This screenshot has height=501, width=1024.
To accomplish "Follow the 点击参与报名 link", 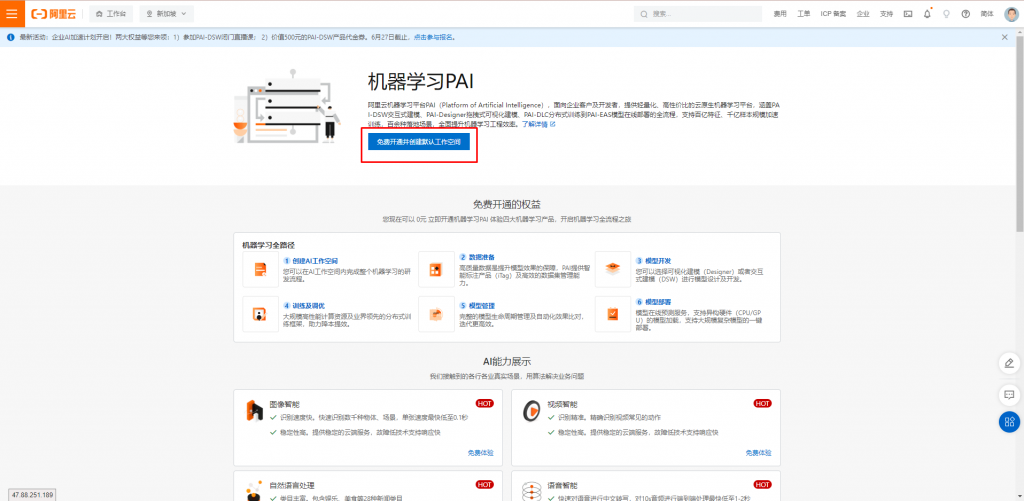I will 433,37.
